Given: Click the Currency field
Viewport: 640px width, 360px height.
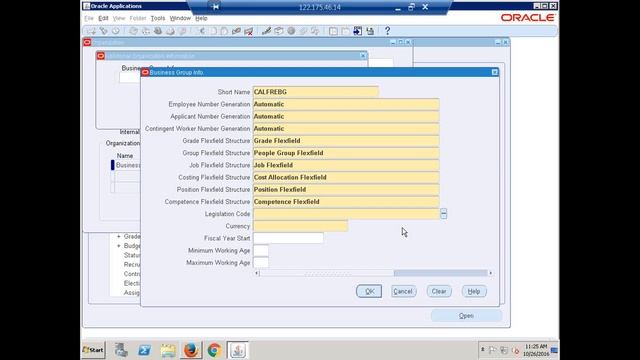Looking at the screenshot, I should pyautogui.click(x=300, y=226).
